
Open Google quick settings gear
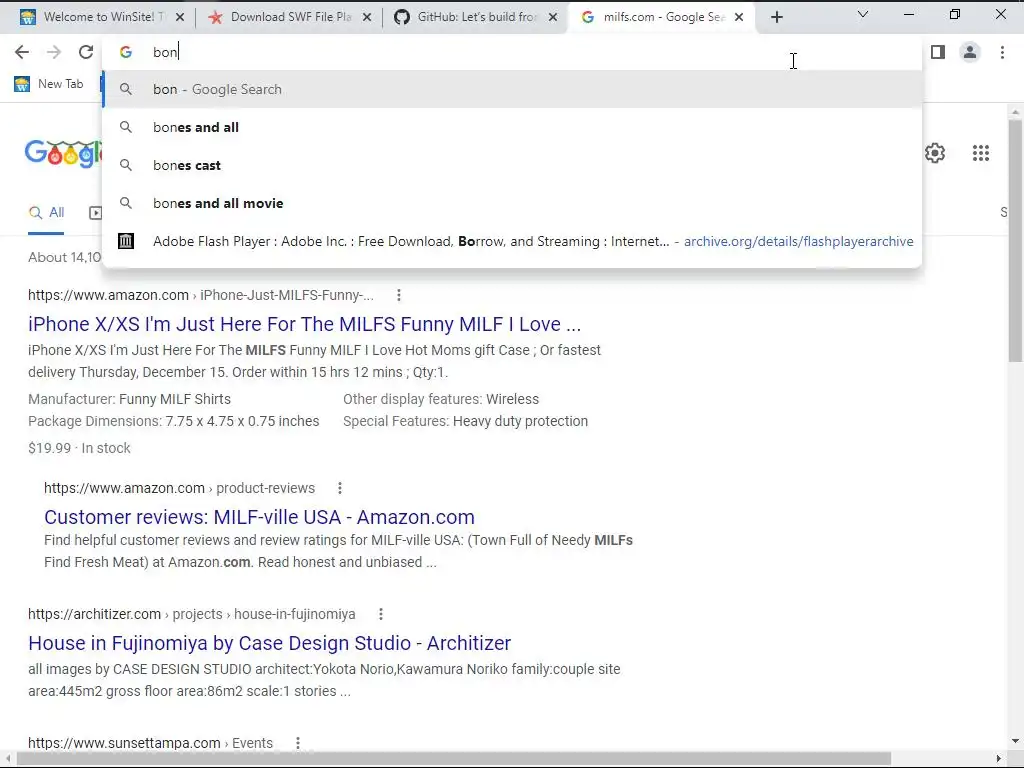[935, 153]
